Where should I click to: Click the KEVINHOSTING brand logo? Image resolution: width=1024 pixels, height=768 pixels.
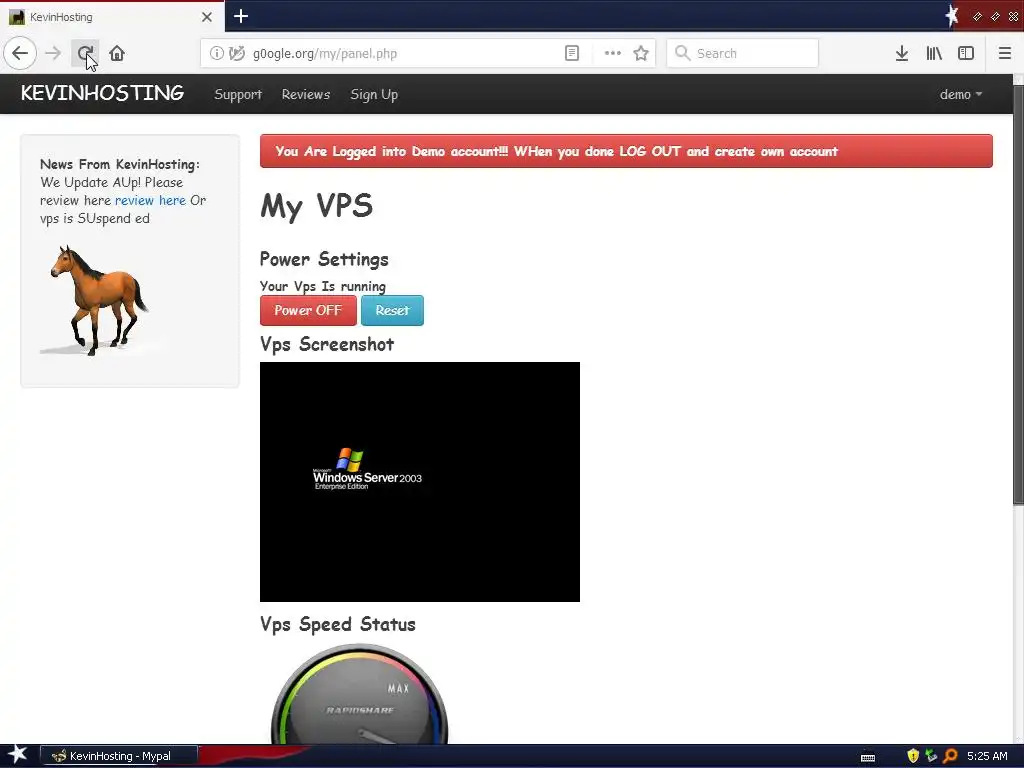click(102, 93)
